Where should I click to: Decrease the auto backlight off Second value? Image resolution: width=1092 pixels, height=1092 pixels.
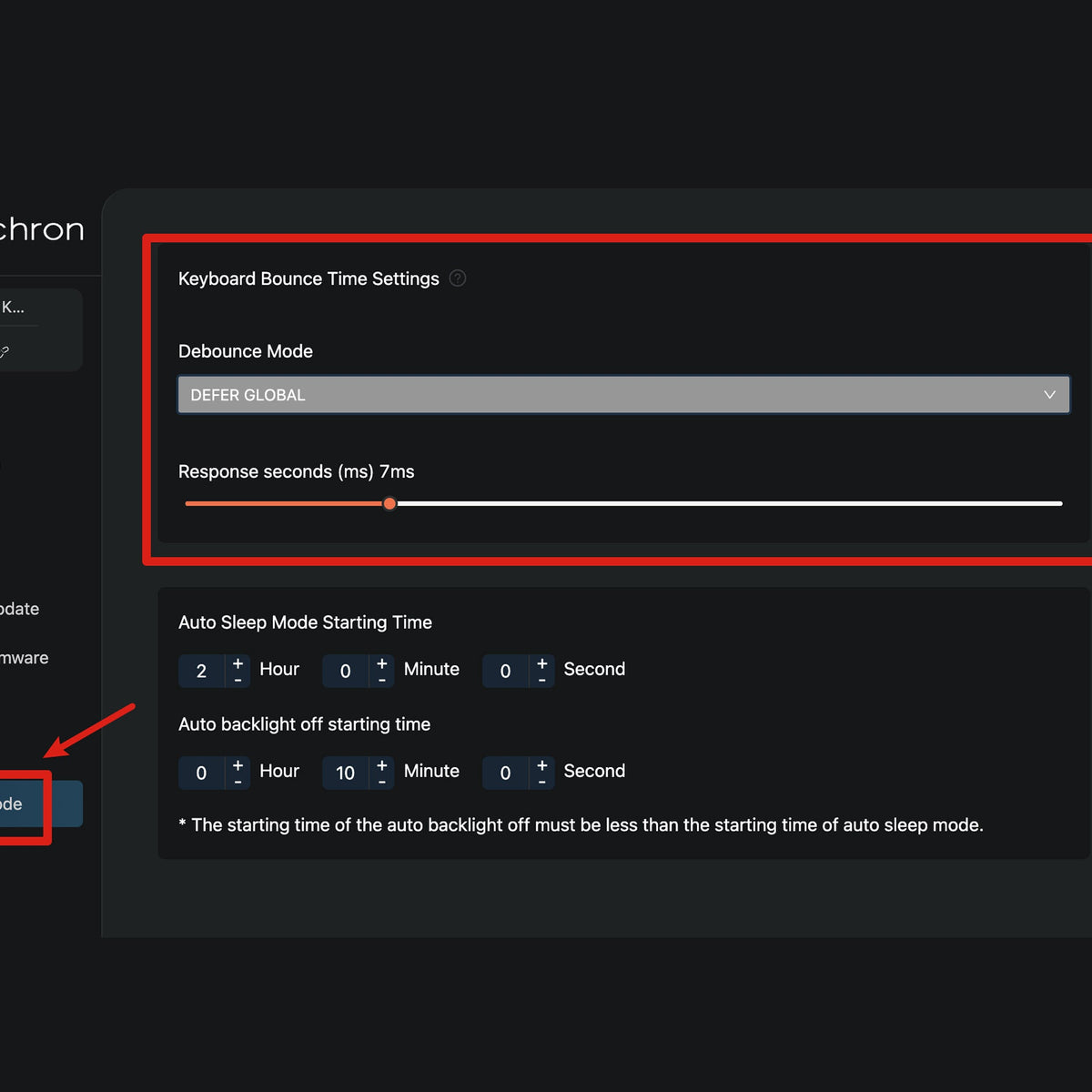(x=541, y=781)
